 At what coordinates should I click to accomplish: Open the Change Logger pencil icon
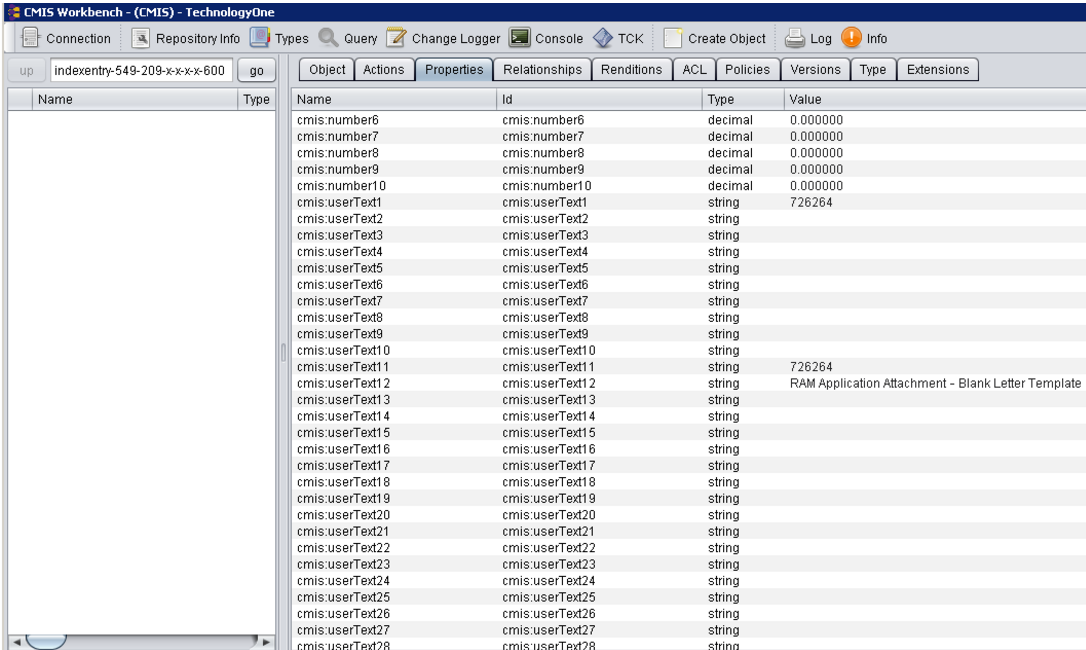[x=395, y=37]
